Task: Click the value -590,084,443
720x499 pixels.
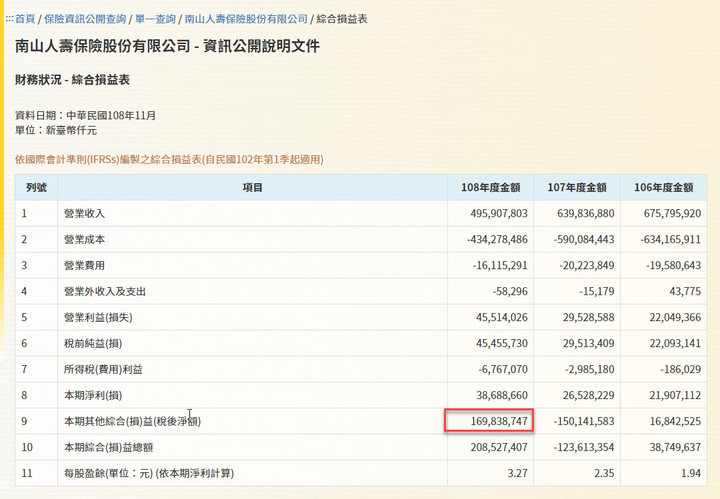Action: click(584, 239)
